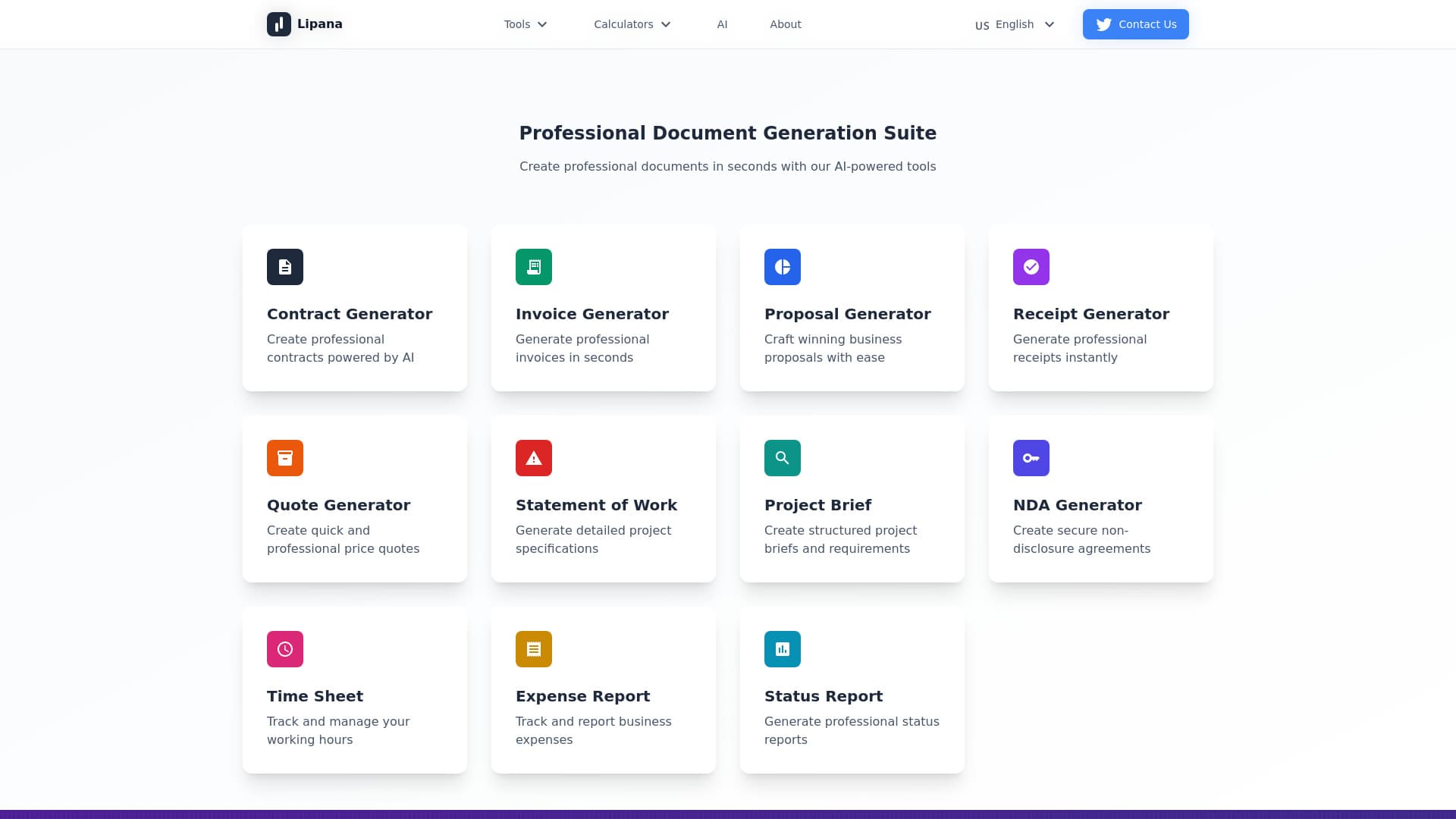1456x819 pixels.
Task: Click the pink Time Sheet clock icon
Action: tap(285, 649)
